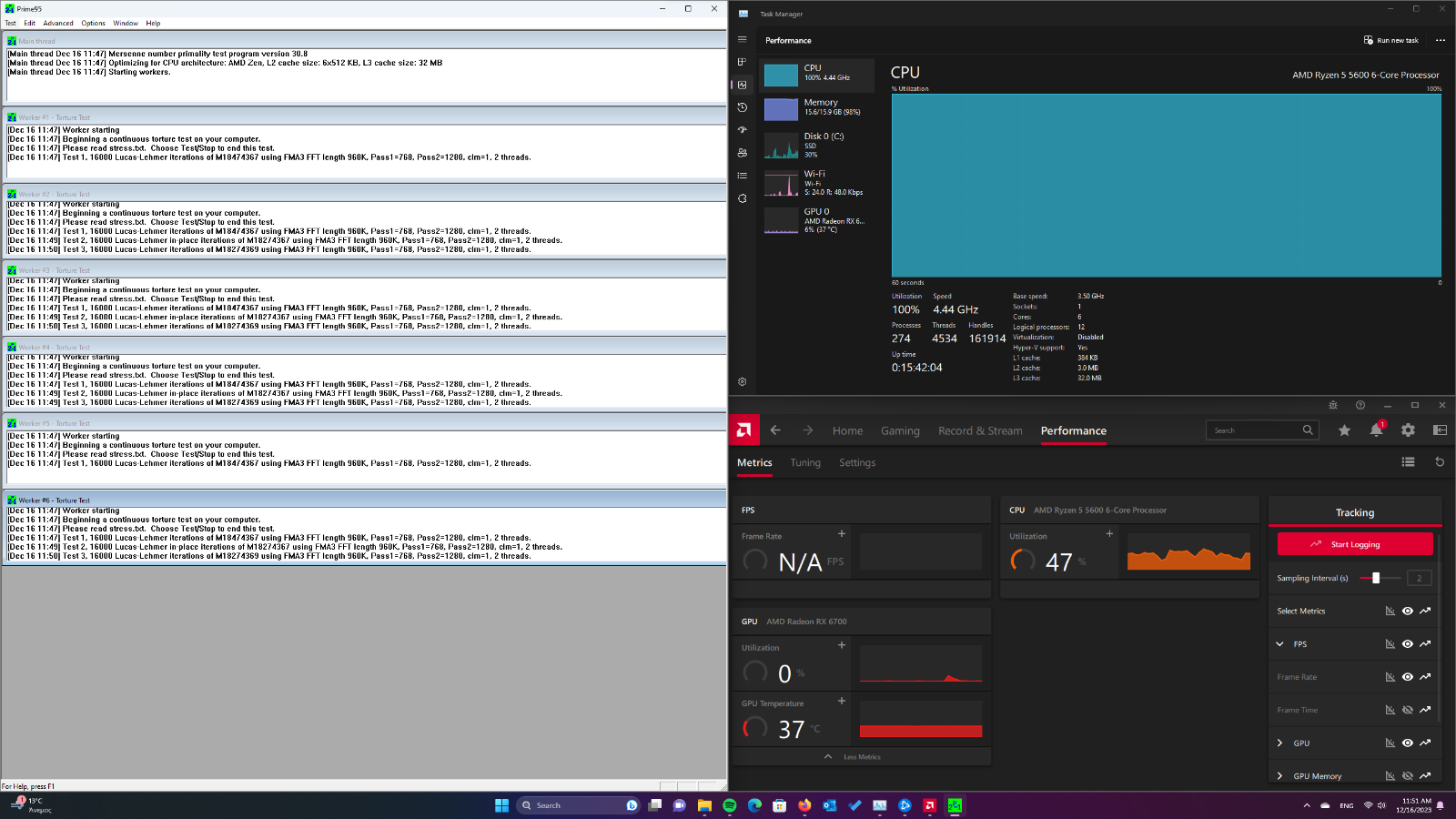Open AMD Software favorites star
1456x819 pixels.
pos(1344,430)
